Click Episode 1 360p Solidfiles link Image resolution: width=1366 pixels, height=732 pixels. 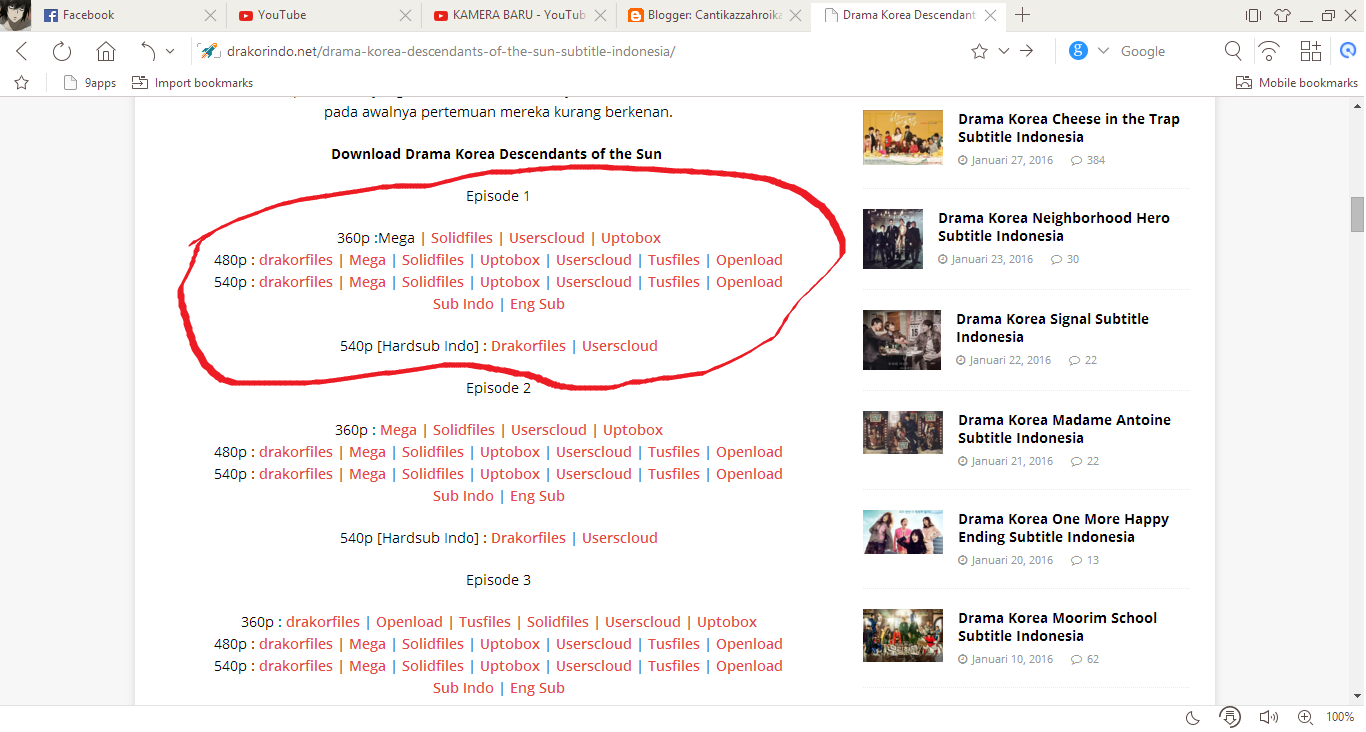point(462,238)
